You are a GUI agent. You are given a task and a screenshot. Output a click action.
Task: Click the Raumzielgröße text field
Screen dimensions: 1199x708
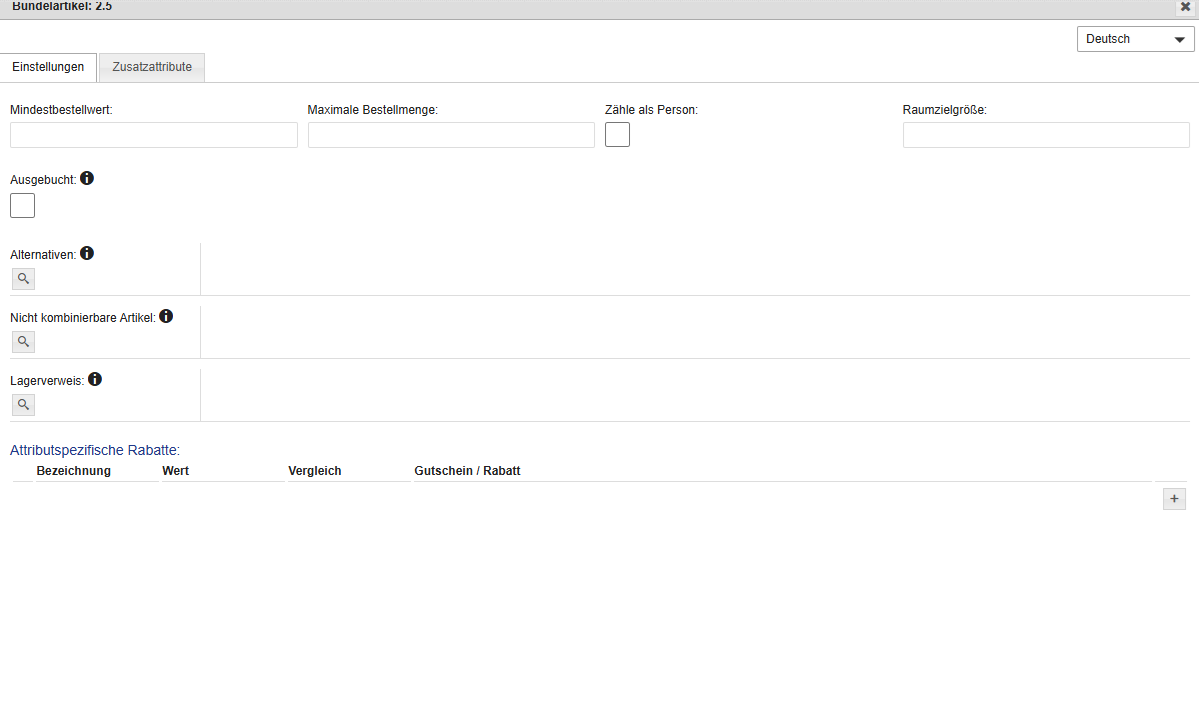[1046, 135]
